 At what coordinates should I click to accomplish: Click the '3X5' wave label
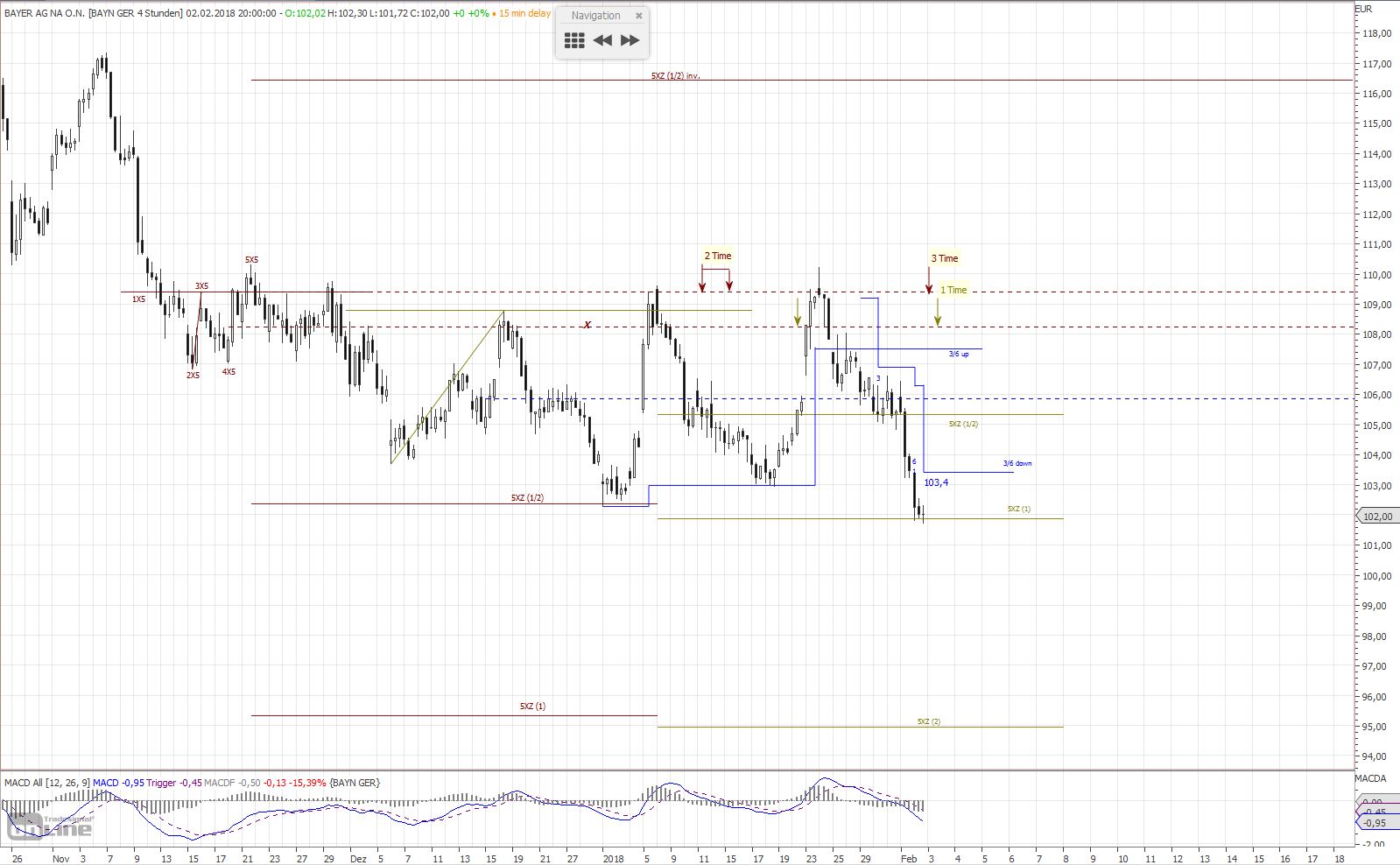pyautogui.click(x=201, y=286)
